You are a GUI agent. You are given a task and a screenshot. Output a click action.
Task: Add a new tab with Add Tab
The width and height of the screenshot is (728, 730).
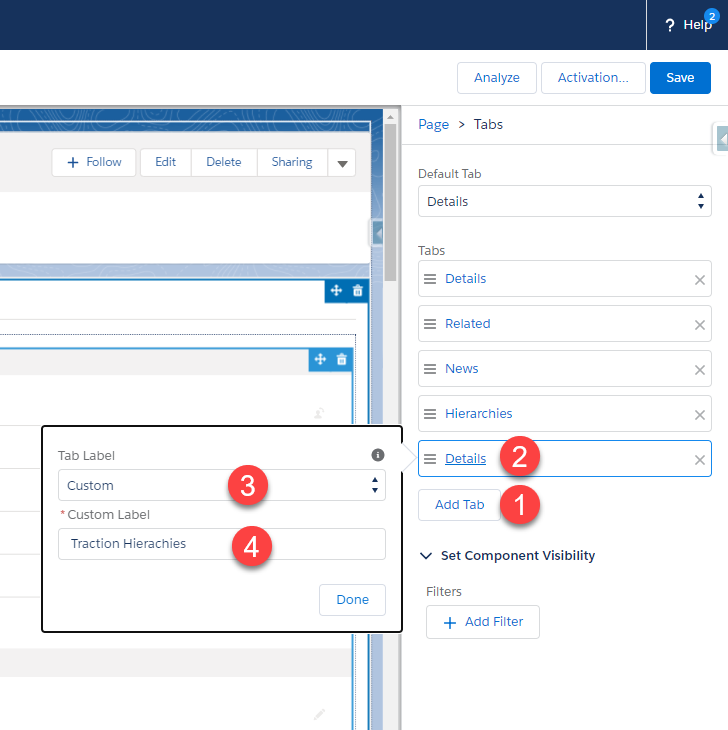(459, 505)
